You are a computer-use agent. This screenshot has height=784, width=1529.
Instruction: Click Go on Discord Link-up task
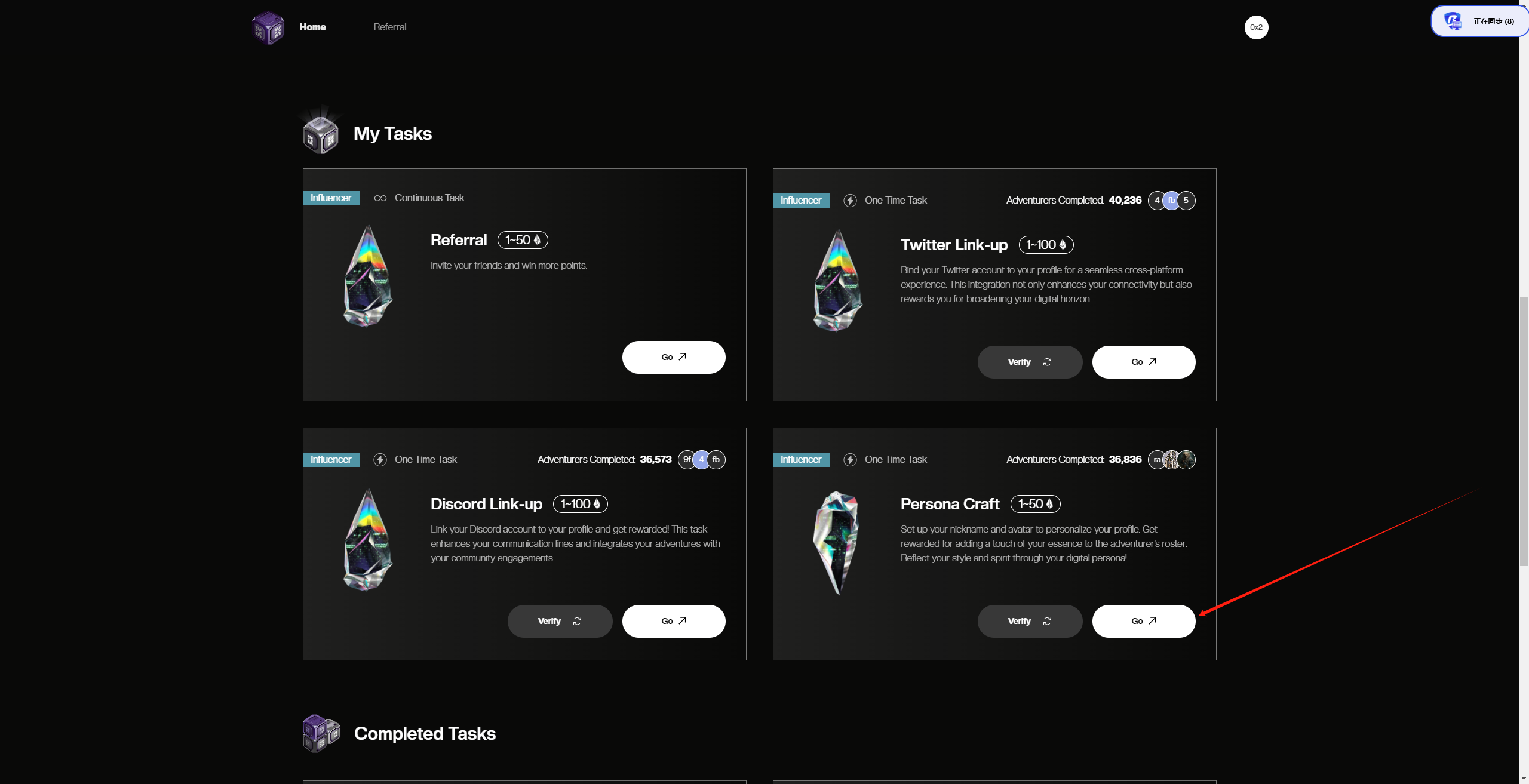(674, 621)
